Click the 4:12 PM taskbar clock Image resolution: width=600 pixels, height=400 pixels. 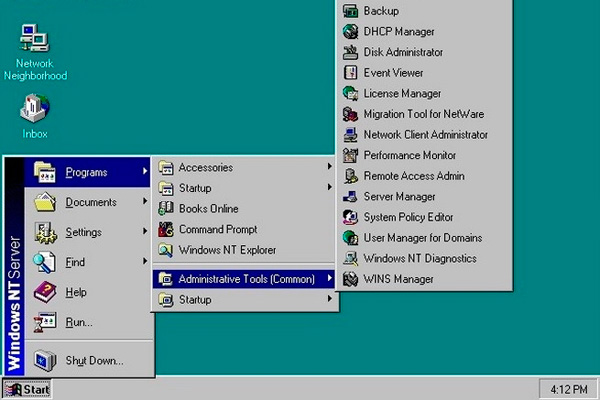point(567,388)
